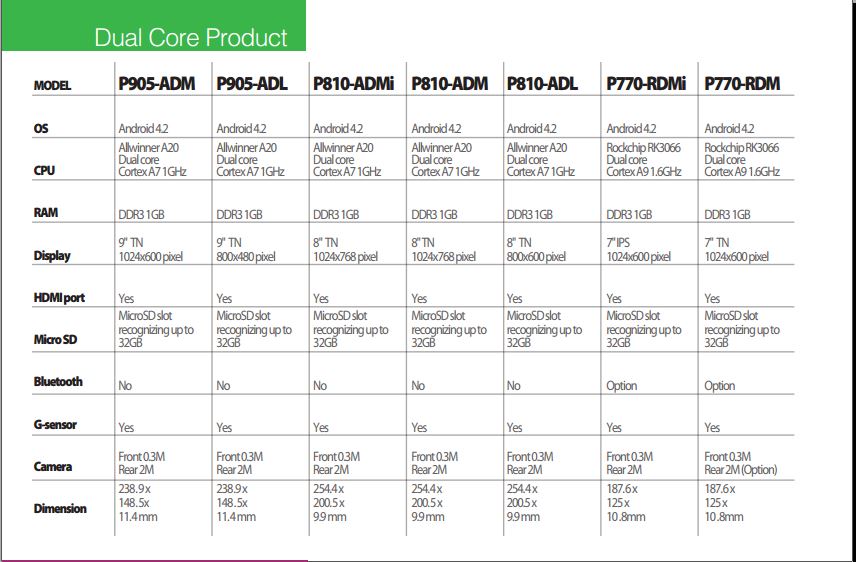Screen dimensions: 856x562
Task: Select the HDMI port row label
Action: click(59, 298)
